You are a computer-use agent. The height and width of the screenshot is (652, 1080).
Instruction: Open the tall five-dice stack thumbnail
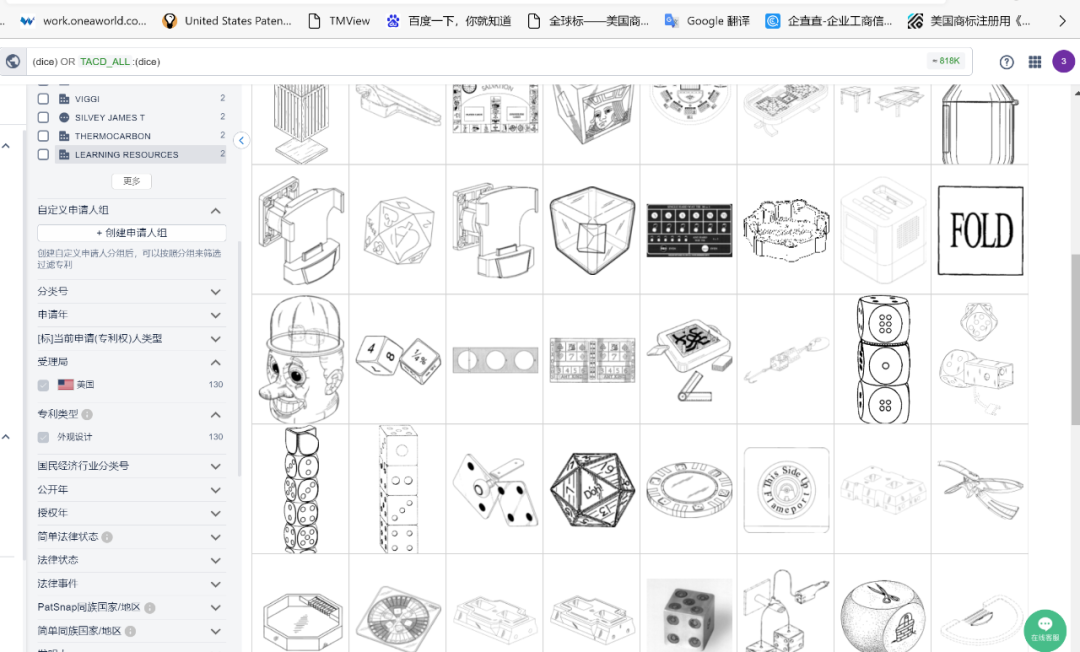click(301, 490)
